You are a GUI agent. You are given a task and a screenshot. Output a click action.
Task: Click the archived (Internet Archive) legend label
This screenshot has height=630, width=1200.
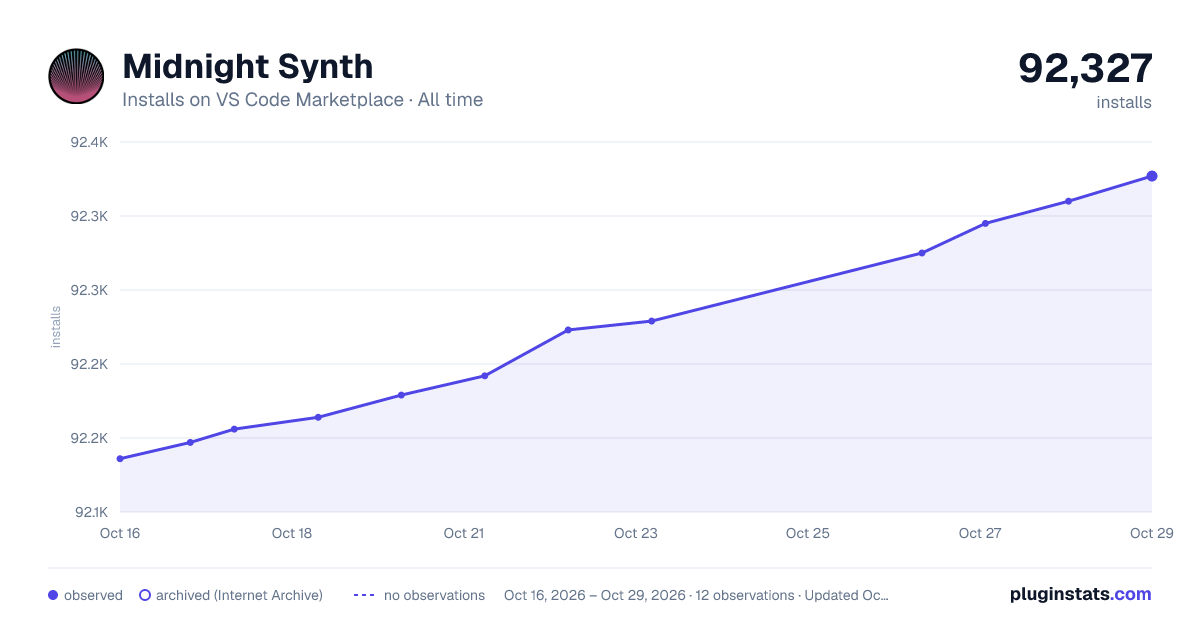tap(239, 595)
